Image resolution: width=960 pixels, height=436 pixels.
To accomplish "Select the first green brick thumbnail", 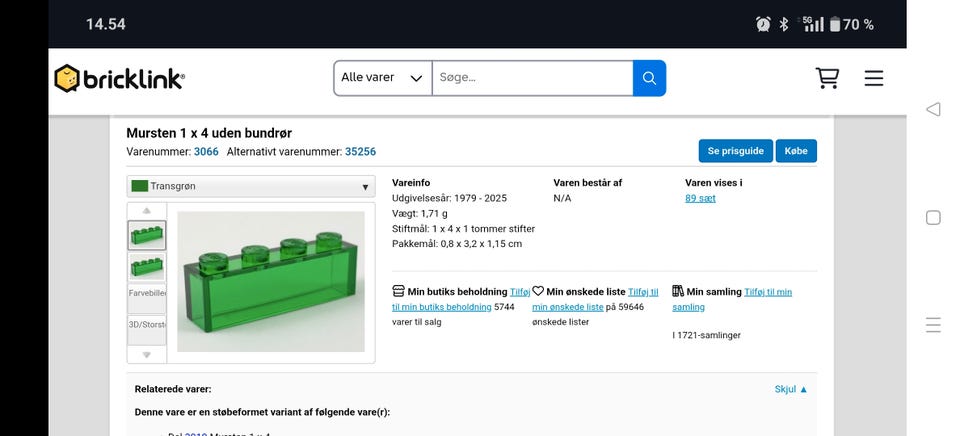I will point(146,235).
